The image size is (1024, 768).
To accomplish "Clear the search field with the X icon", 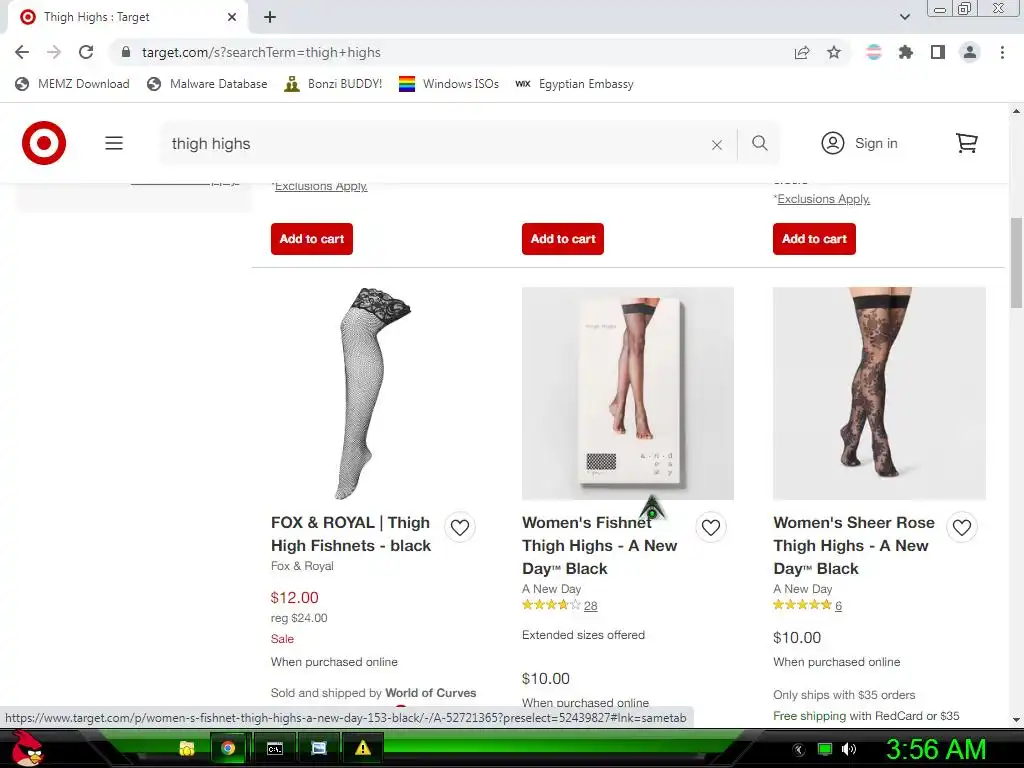I will pos(716,144).
